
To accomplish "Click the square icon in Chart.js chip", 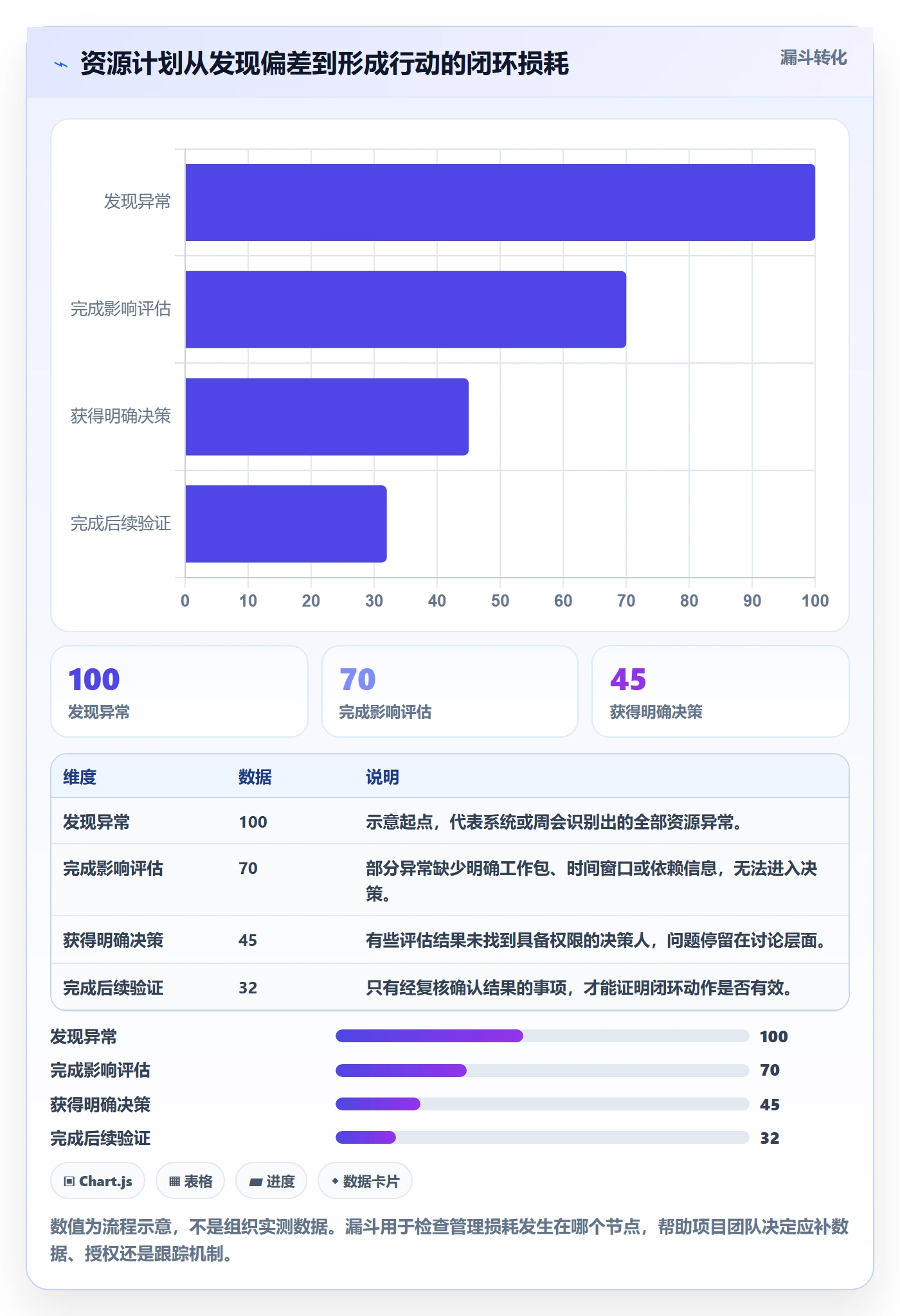I will 69,1182.
